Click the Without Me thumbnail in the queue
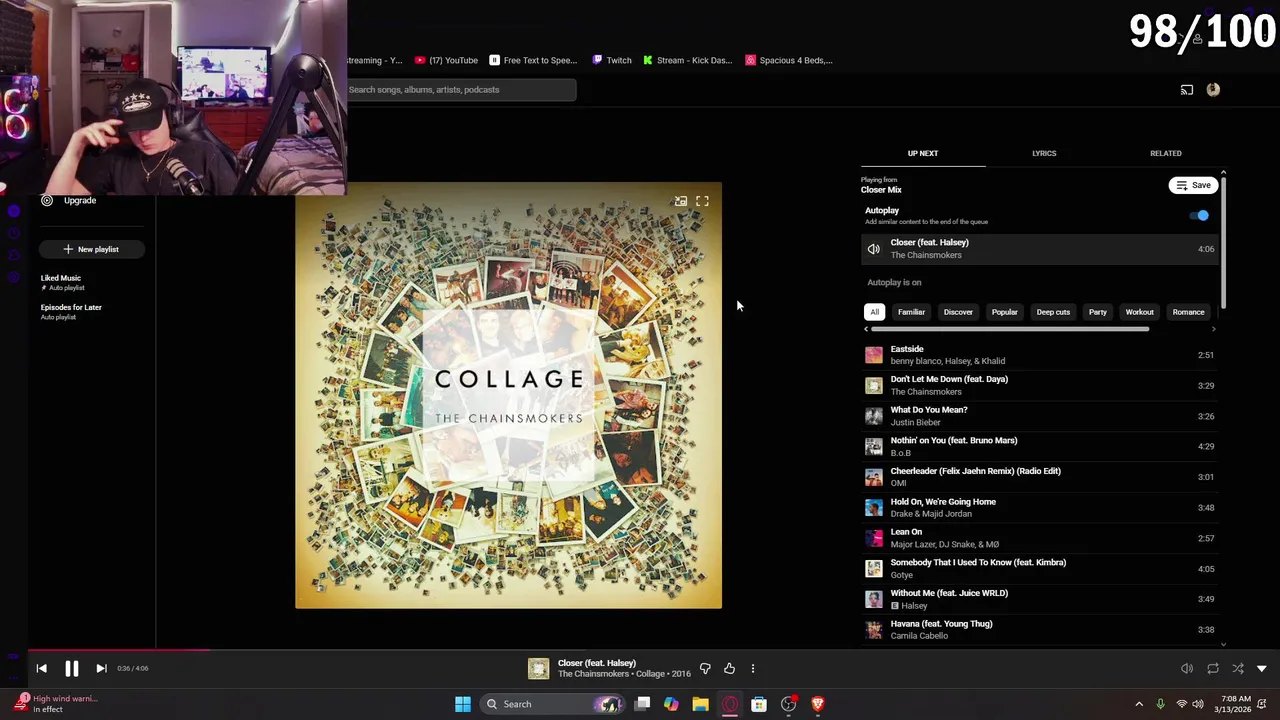Viewport: 1280px width, 720px height. pyautogui.click(x=874, y=599)
